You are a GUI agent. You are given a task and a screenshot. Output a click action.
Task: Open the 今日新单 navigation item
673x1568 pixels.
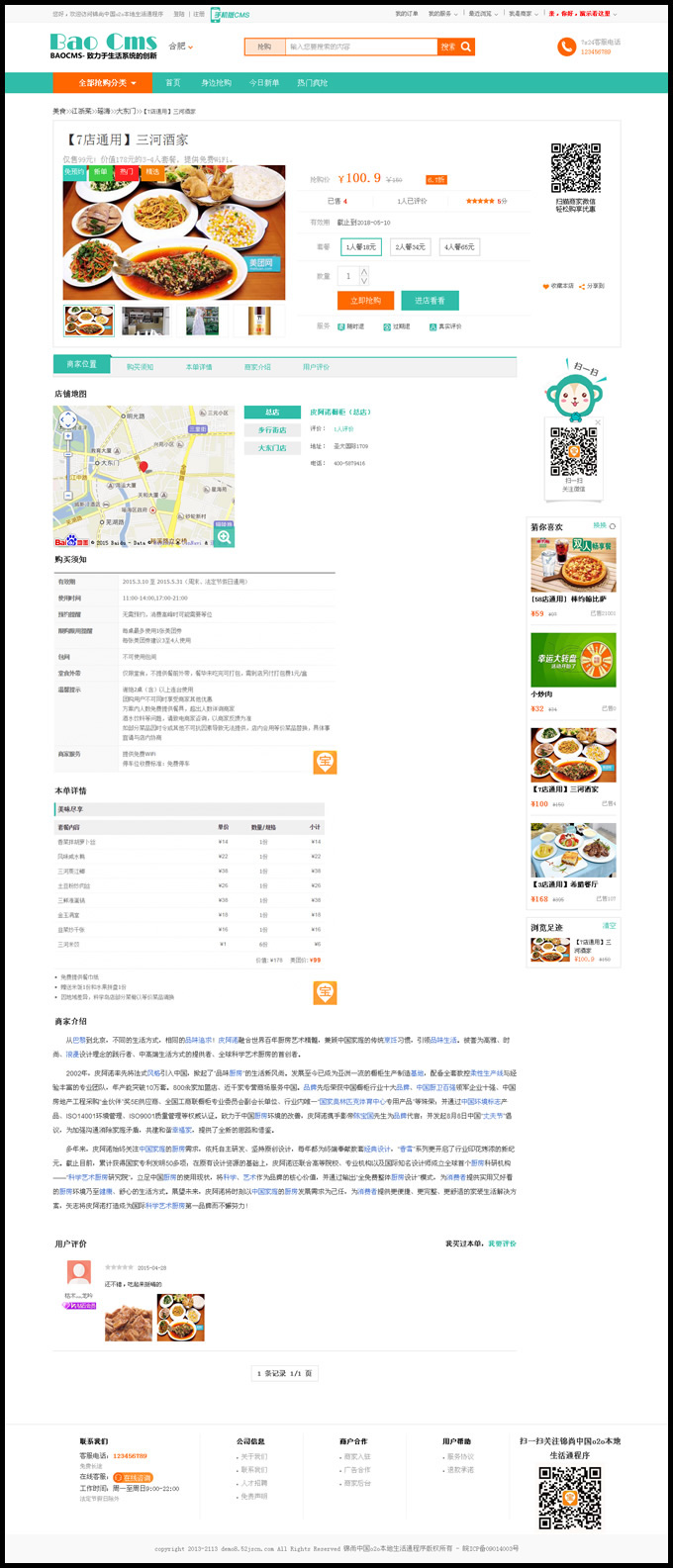pos(264,83)
